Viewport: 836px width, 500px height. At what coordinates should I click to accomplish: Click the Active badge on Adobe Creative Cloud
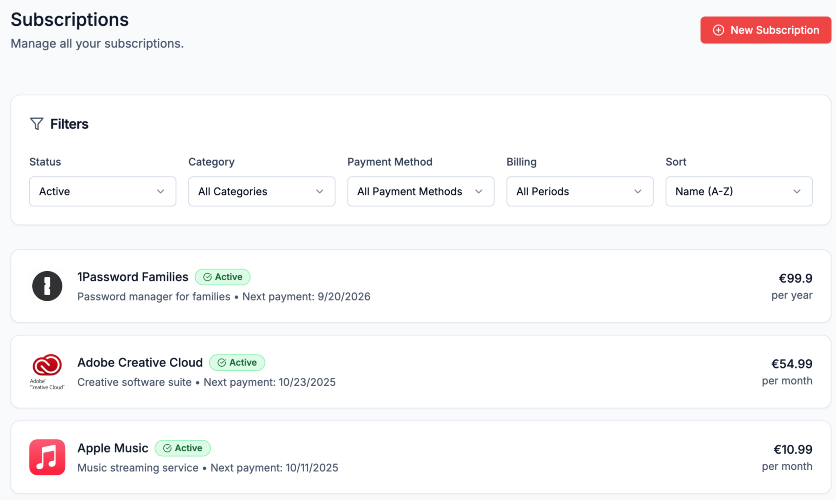(237, 362)
